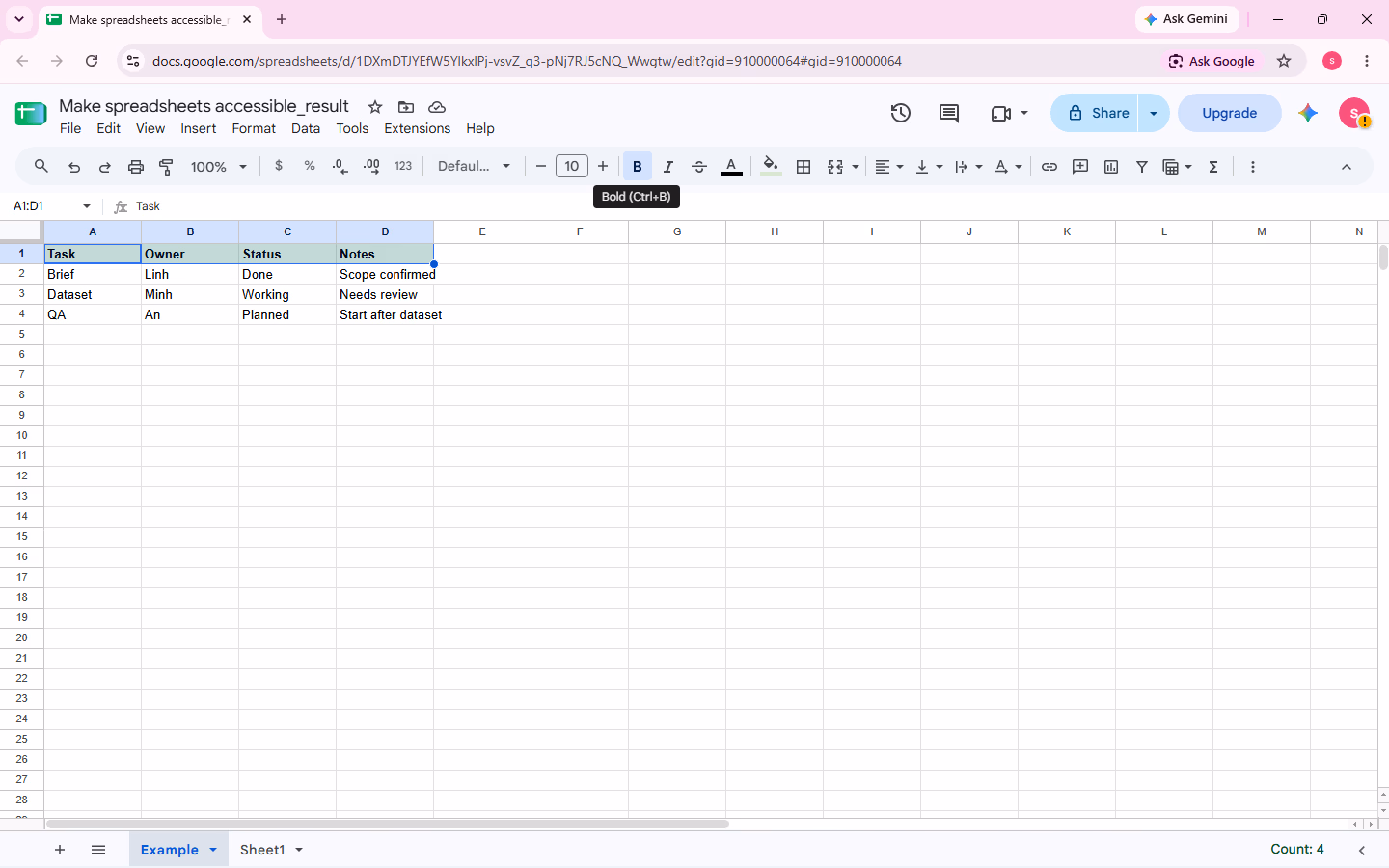Image resolution: width=1389 pixels, height=868 pixels.
Task: Open the font family dropdown
Action: pos(474,166)
